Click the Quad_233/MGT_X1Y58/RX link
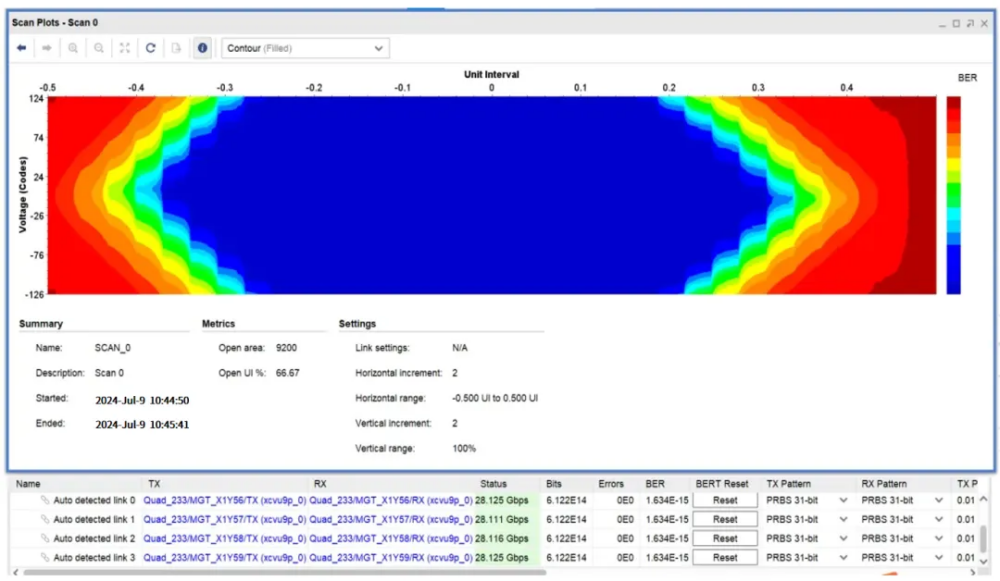Screen dimensions: 1000x581 (x=390, y=539)
